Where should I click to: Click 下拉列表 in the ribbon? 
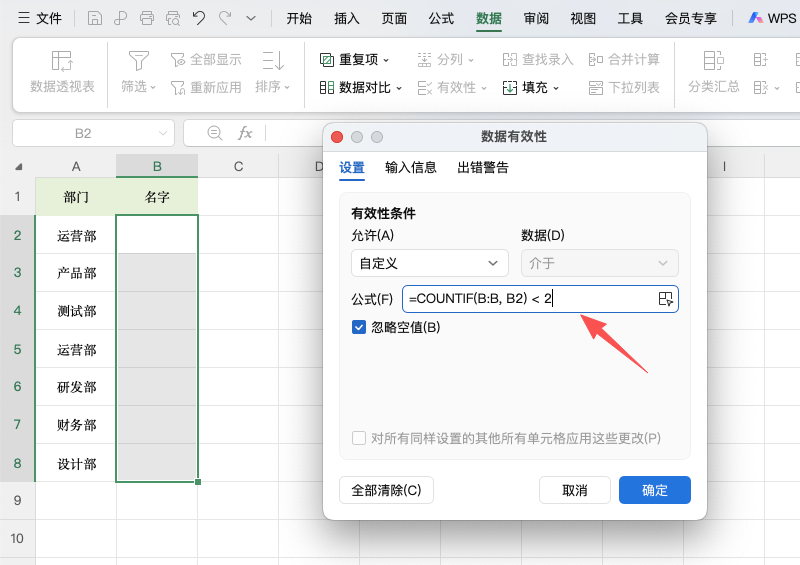pos(624,88)
